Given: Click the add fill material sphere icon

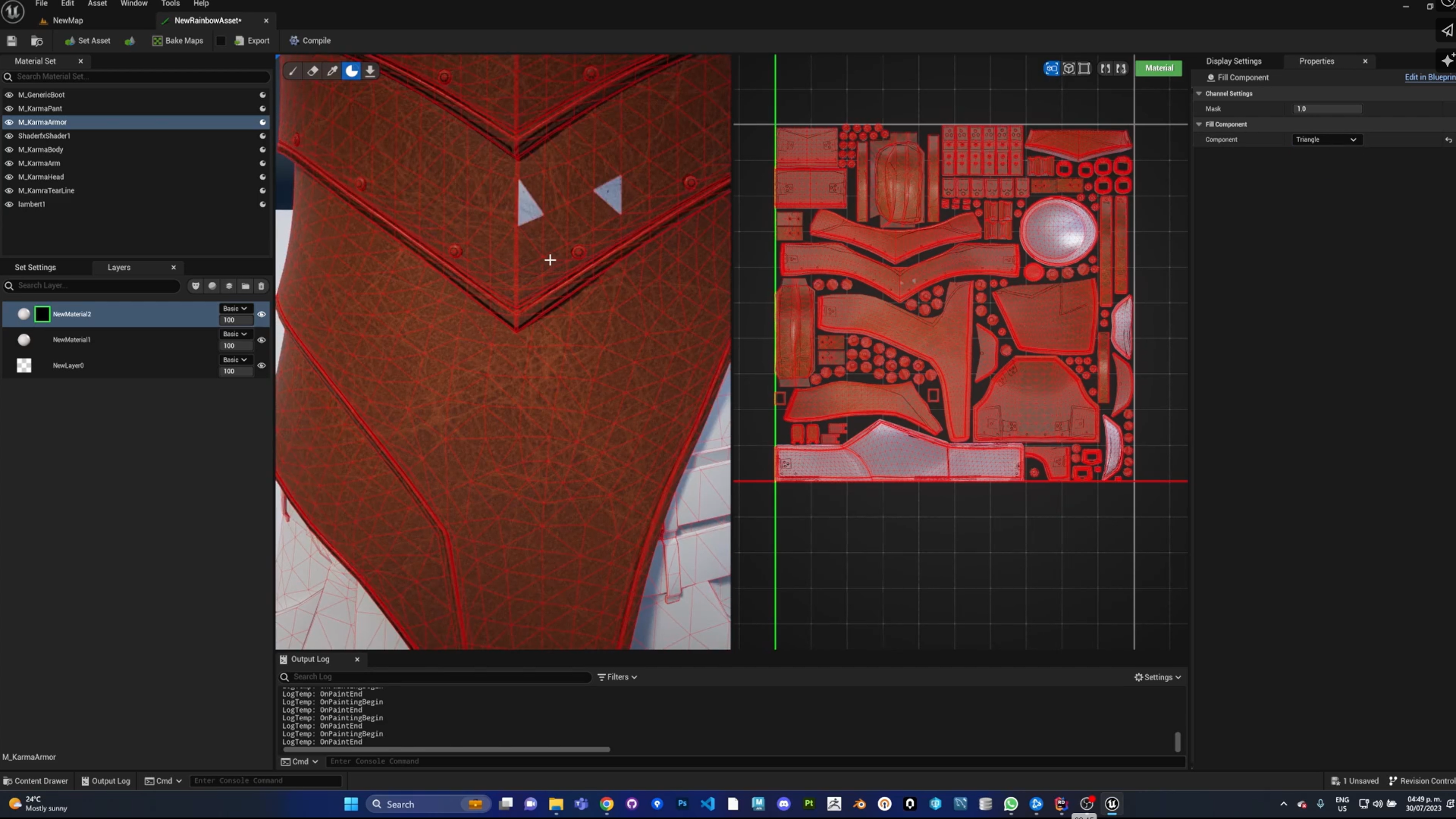Looking at the screenshot, I should coord(212,286).
